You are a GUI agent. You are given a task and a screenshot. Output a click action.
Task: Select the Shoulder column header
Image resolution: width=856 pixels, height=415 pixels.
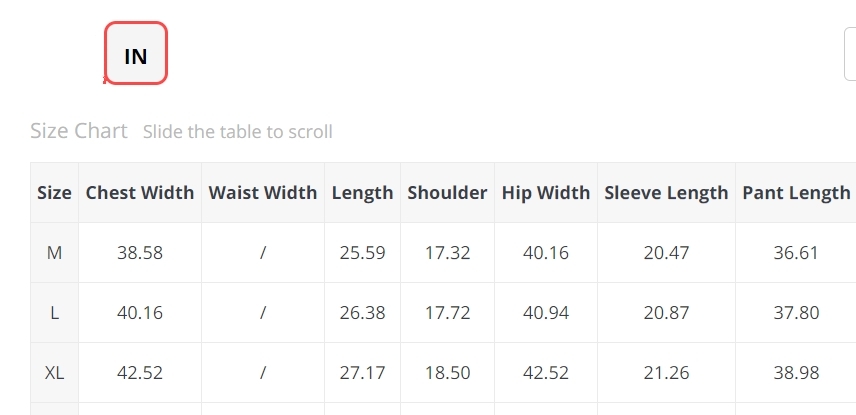click(447, 192)
